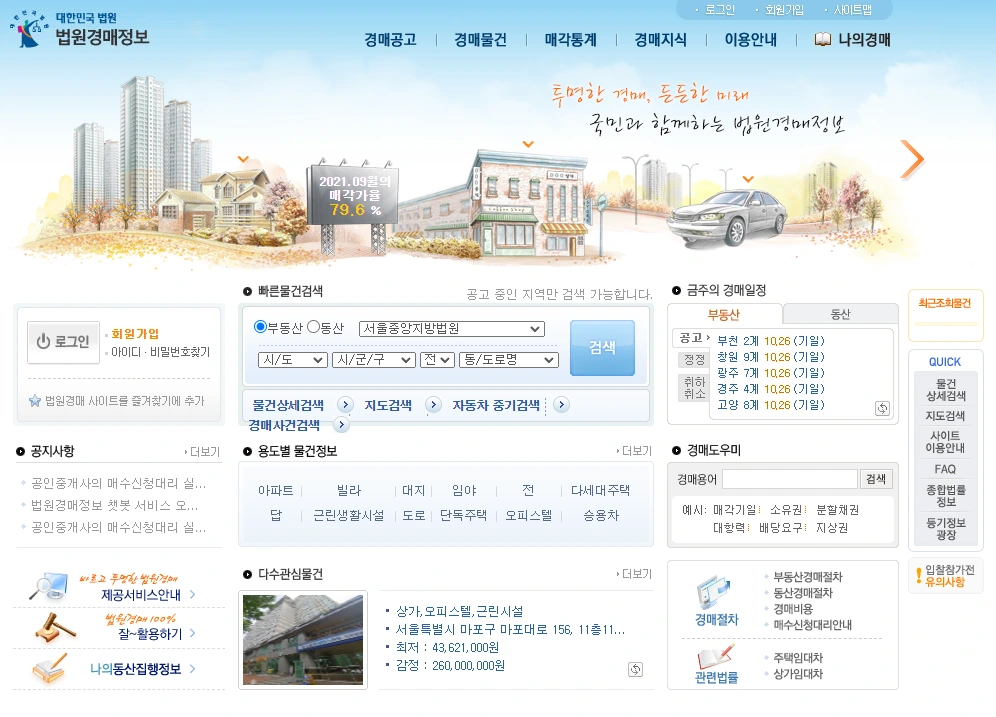The height and width of the screenshot is (717, 996).
Task: Open the 시/도 region dropdown
Action: point(292,360)
